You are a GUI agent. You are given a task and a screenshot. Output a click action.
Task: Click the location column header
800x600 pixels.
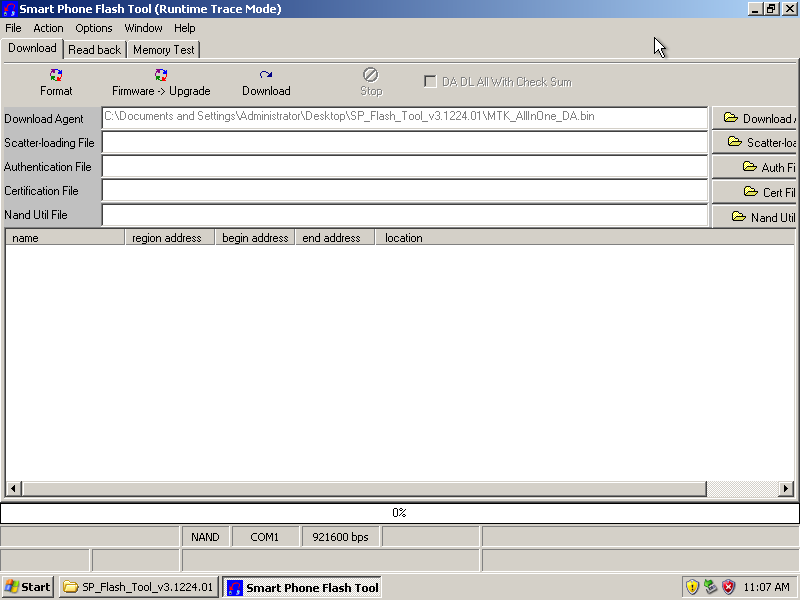click(585, 238)
